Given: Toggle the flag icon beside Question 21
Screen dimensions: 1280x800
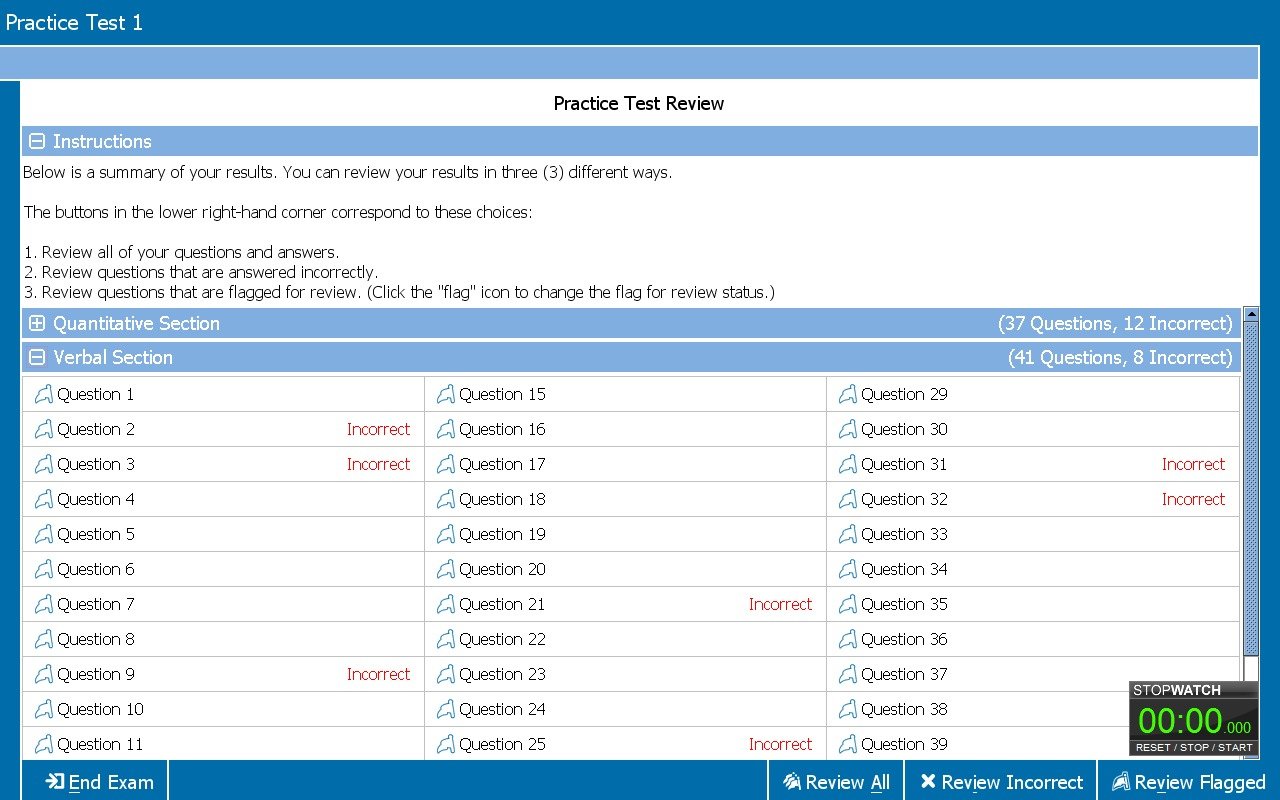Looking at the screenshot, I should click(445, 604).
